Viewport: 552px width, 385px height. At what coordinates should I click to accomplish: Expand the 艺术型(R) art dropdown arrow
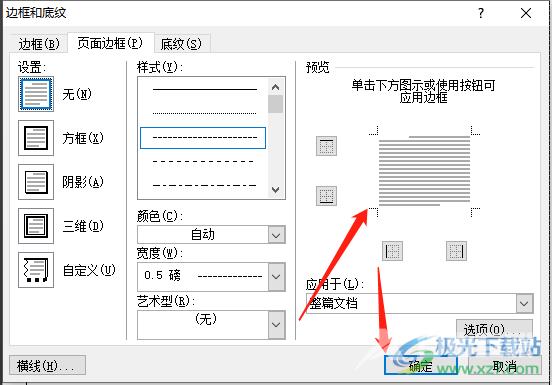coord(276,324)
